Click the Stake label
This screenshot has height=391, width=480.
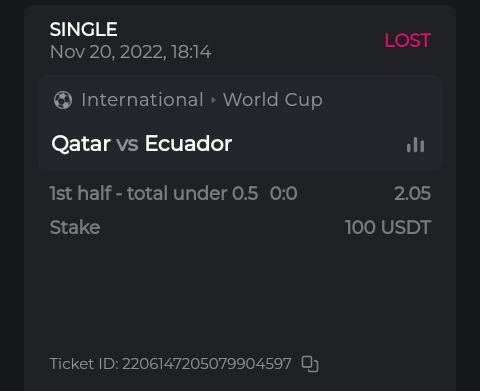tap(75, 227)
